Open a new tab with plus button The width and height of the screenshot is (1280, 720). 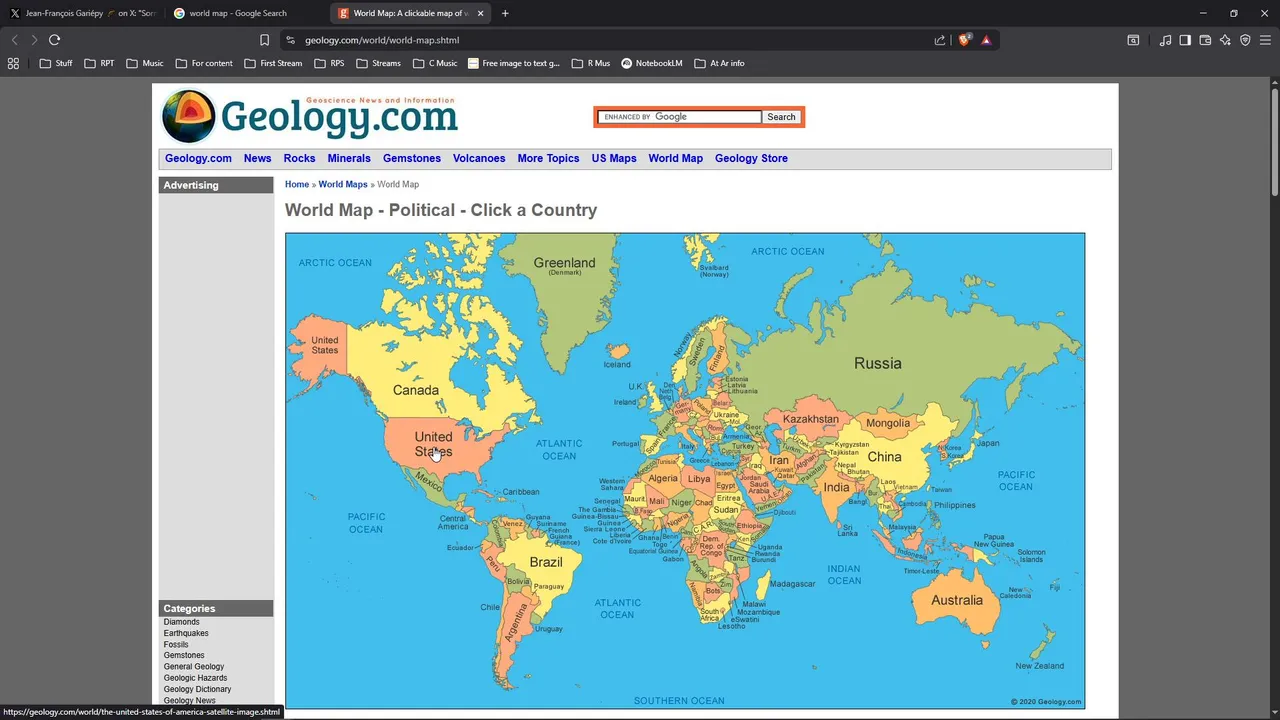[x=505, y=13]
